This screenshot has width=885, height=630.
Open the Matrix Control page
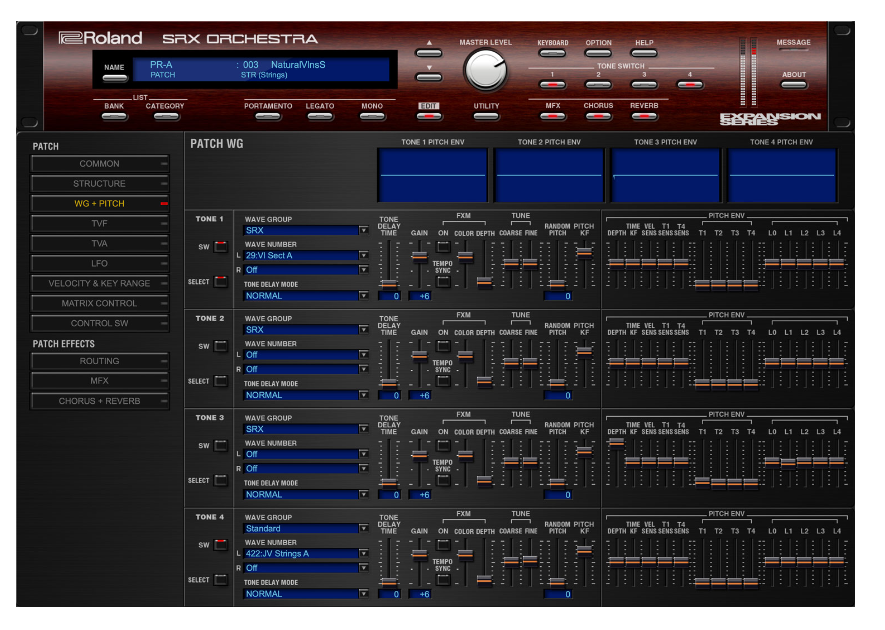pos(100,303)
